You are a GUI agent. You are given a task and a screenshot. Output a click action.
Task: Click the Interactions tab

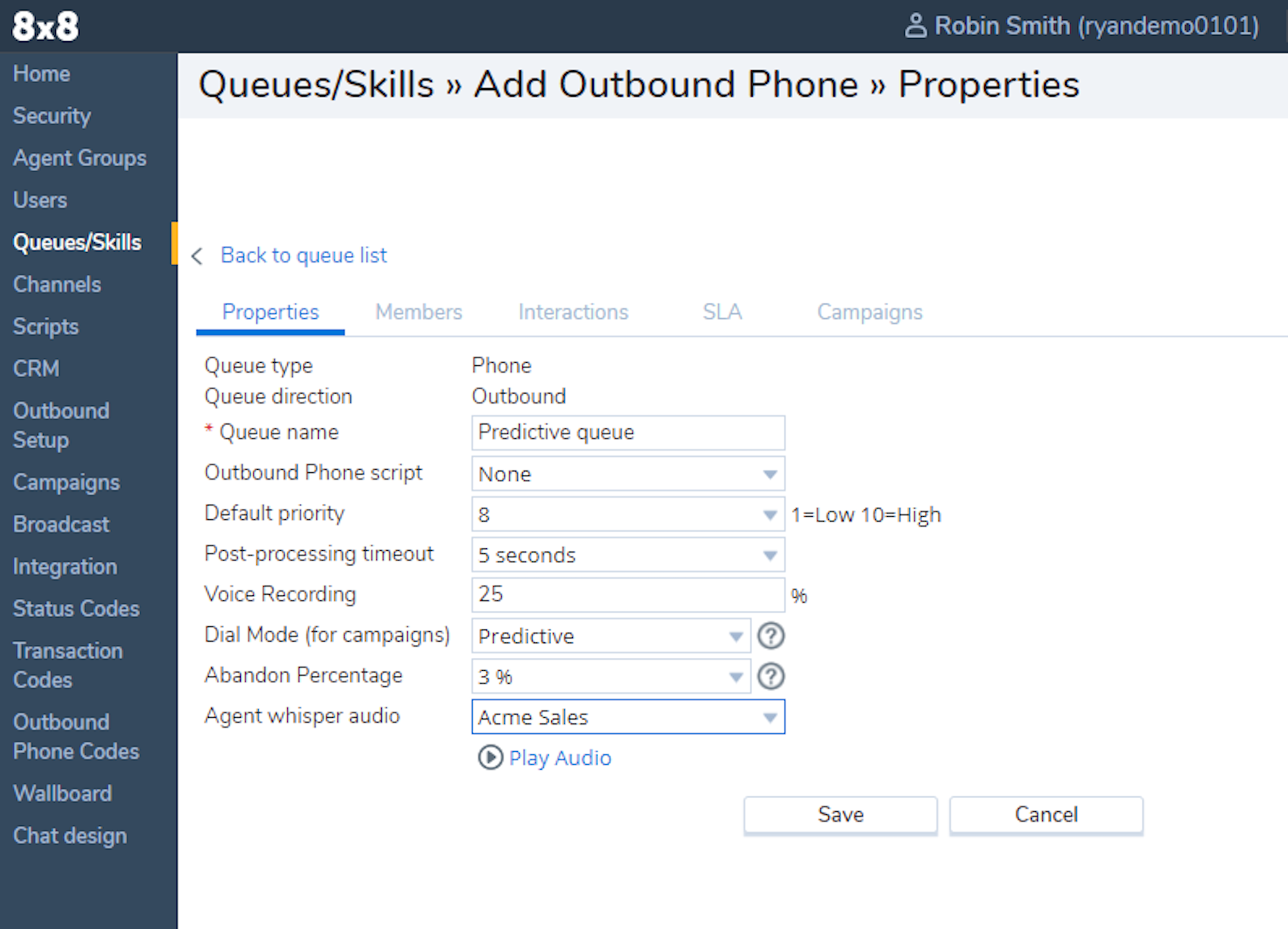pos(570,312)
